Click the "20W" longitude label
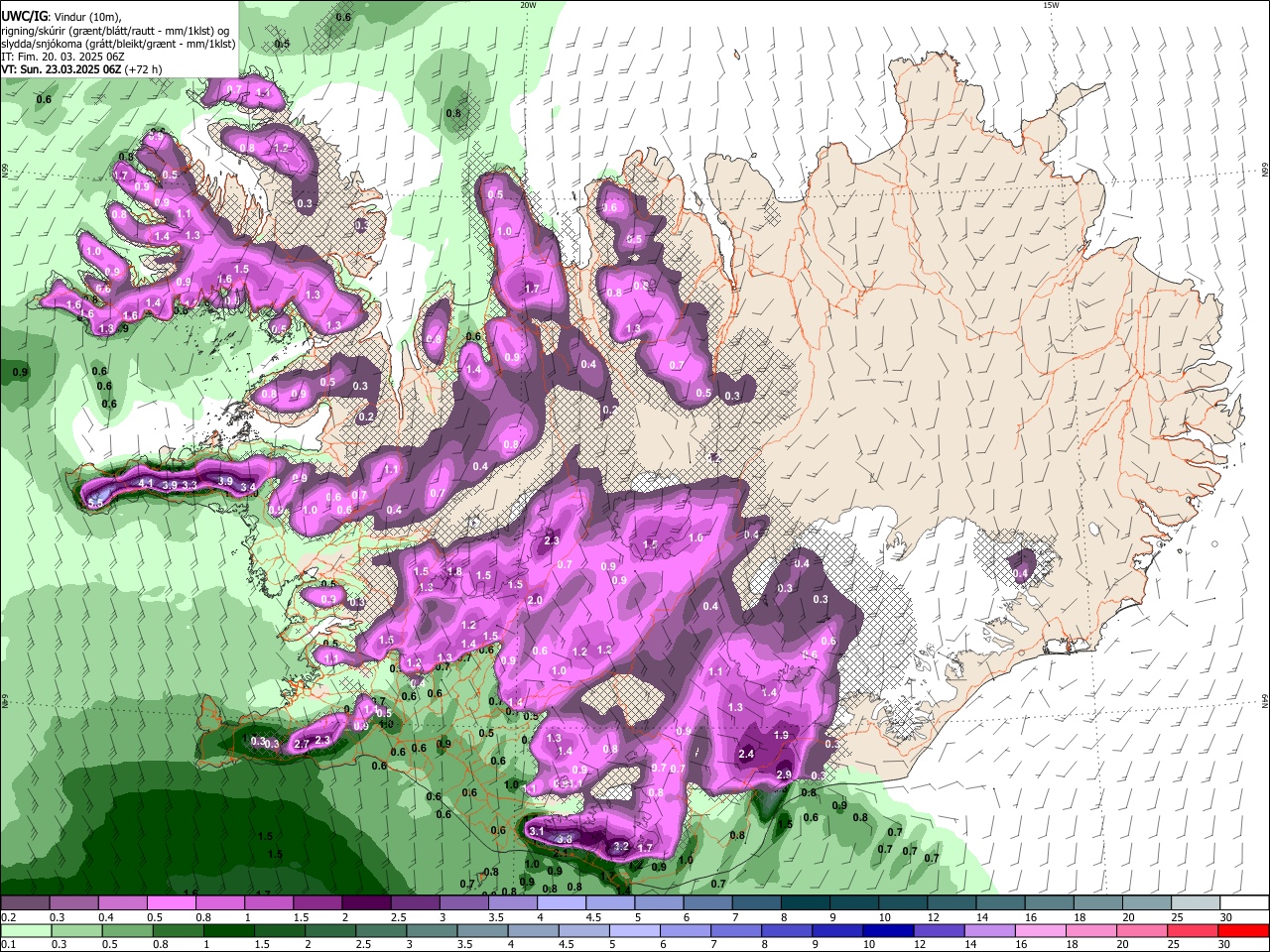The width and height of the screenshot is (1270, 952). (x=528, y=5)
